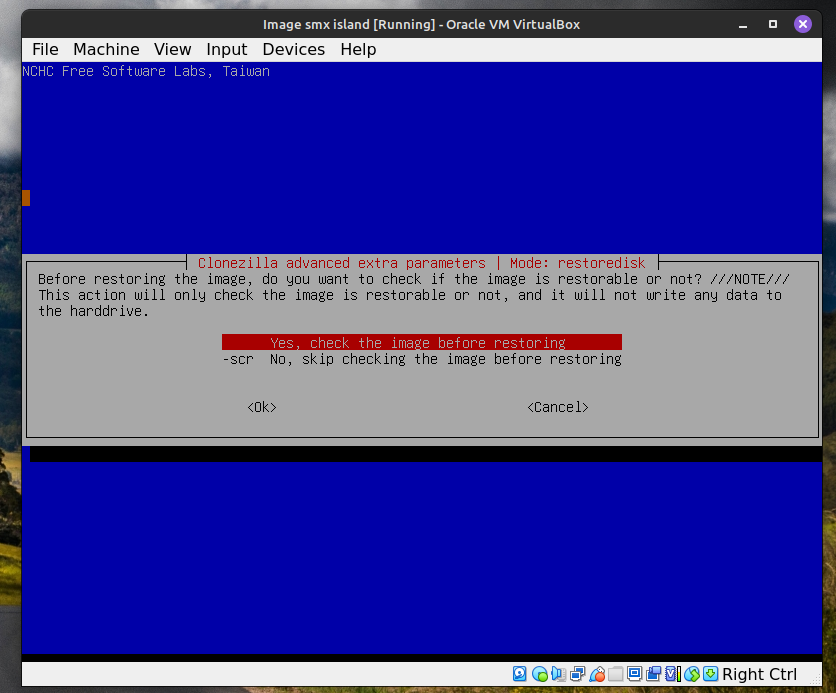
Task: Click the Cancel button in Clonezilla dialog
Action: [x=558, y=407]
